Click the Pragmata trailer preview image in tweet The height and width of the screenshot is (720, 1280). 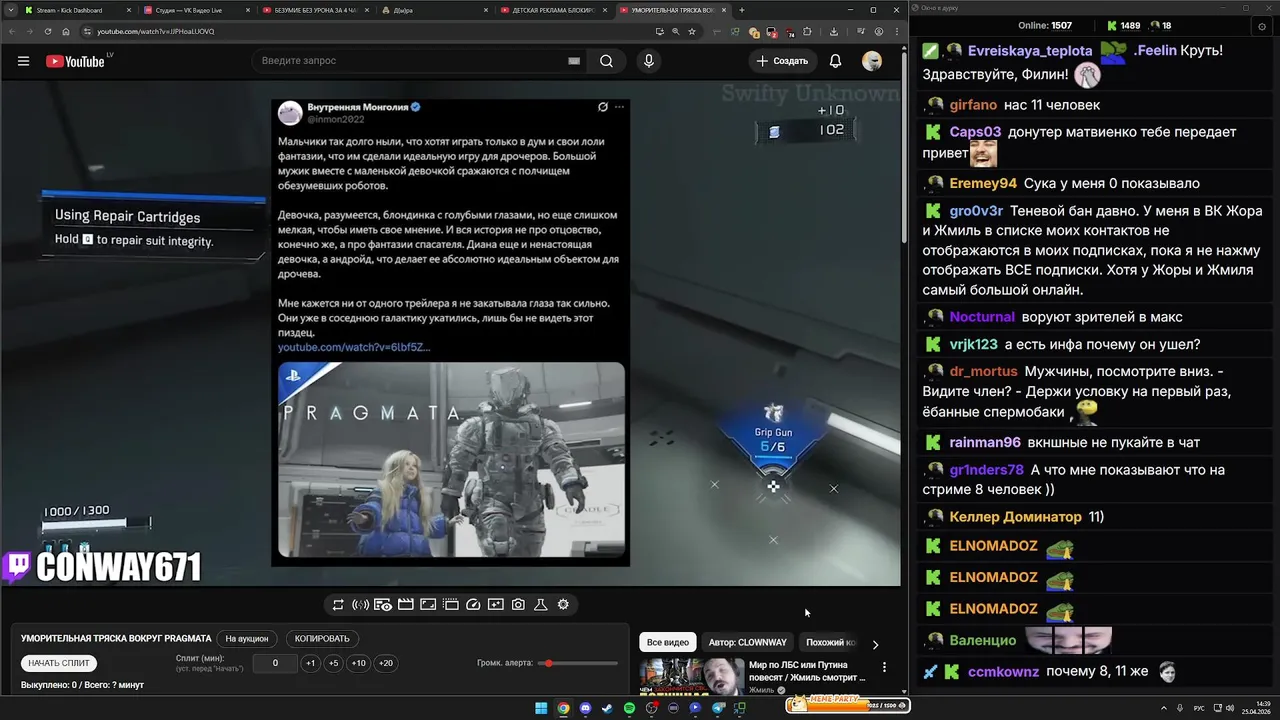click(451, 459)
